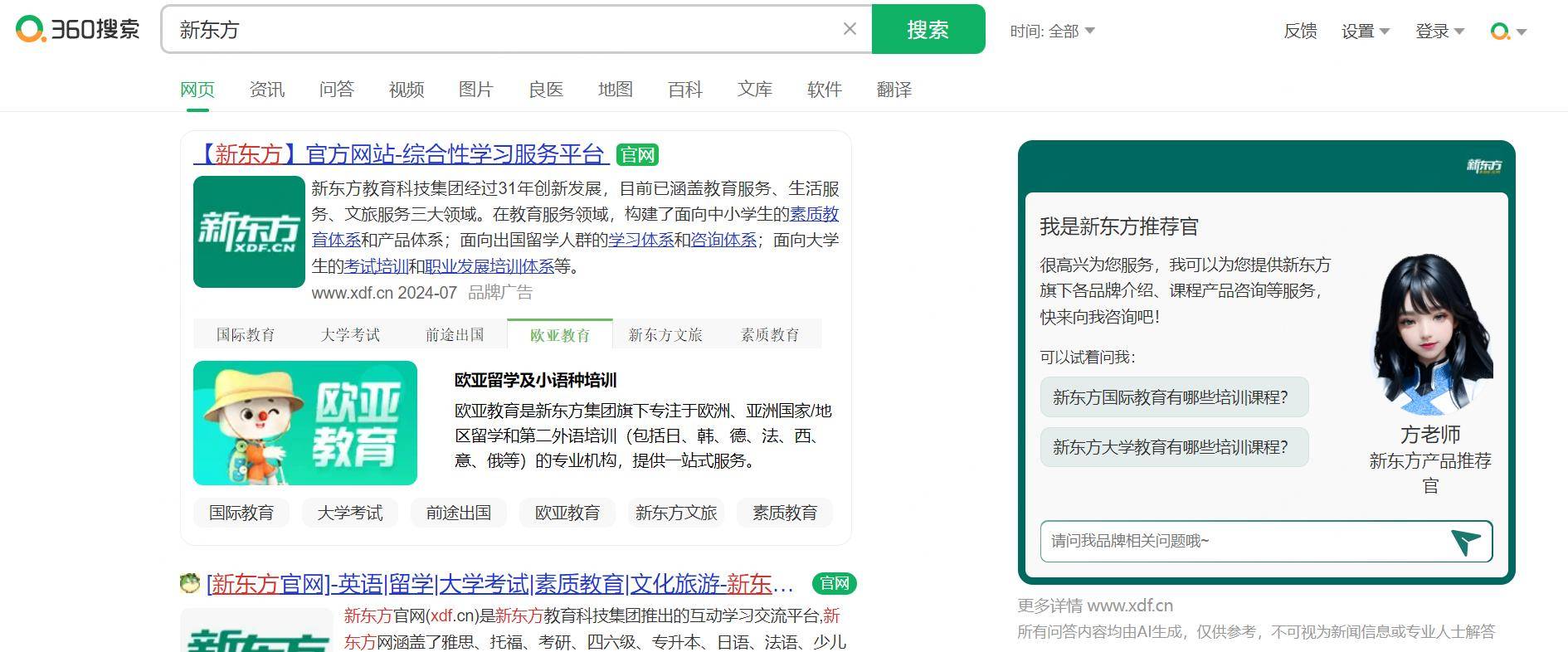
Task: Select the 新东方文旅 sub-tab in the ad card
Action: click(665, 334)
